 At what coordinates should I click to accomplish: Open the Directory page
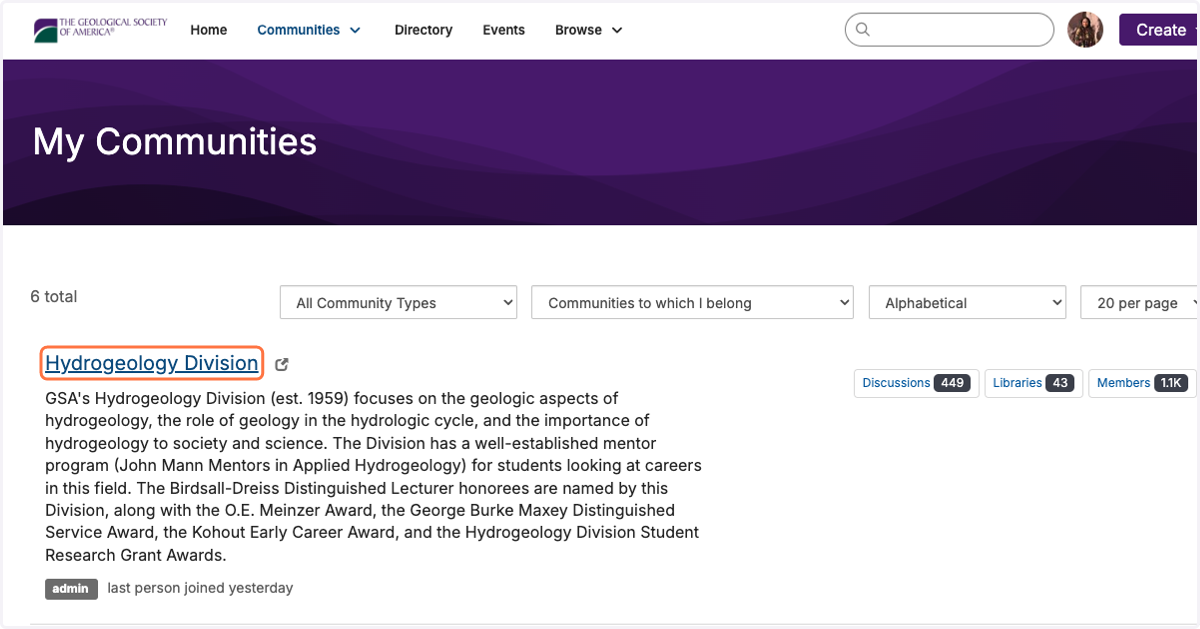tap(423, 30)
